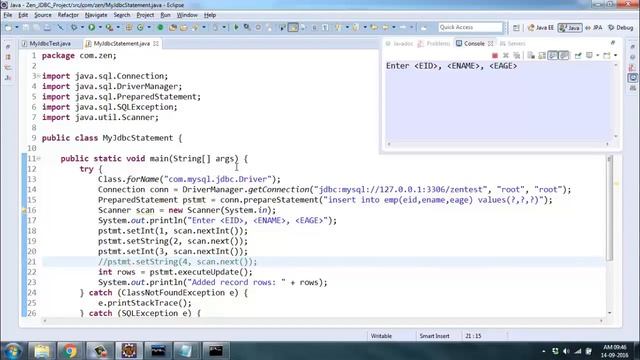This screenshot has height=360, width=640.
Task: Switch to the Java perspective
Action: 570,28
